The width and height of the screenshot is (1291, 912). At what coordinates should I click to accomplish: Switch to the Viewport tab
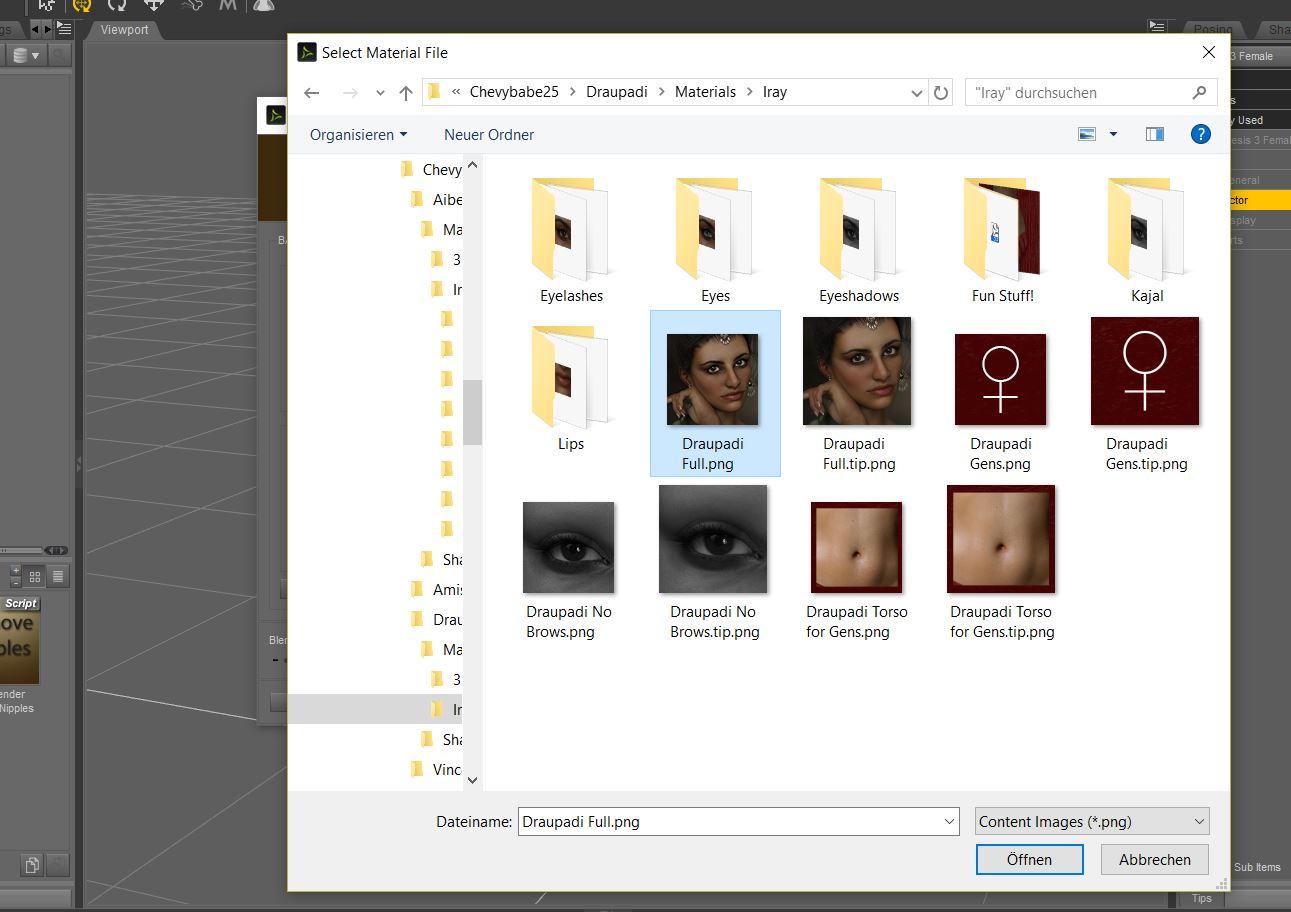click(x=125, y=30)
